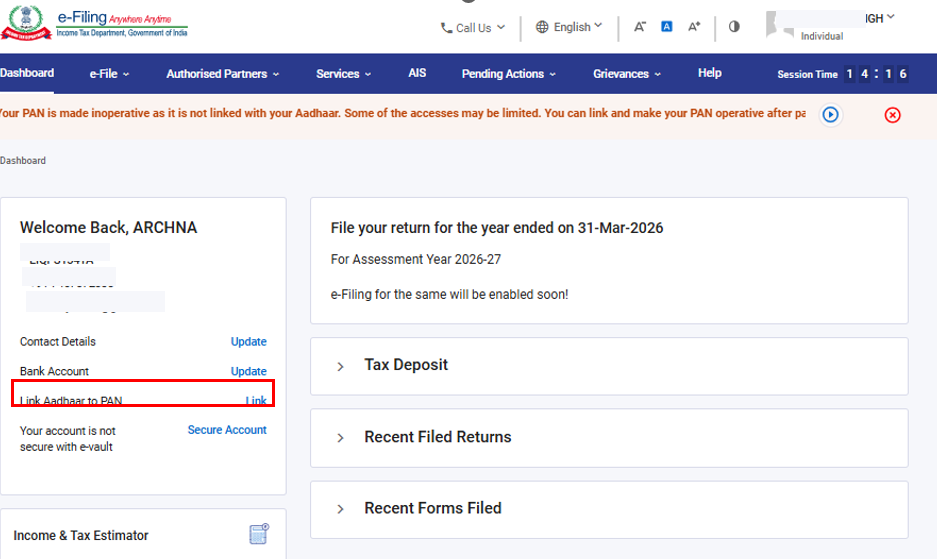The height and width of the screenshot is (559, 937).
Task: Click 'For Assessment Year 2026-27' text
Action: [415, 259]
